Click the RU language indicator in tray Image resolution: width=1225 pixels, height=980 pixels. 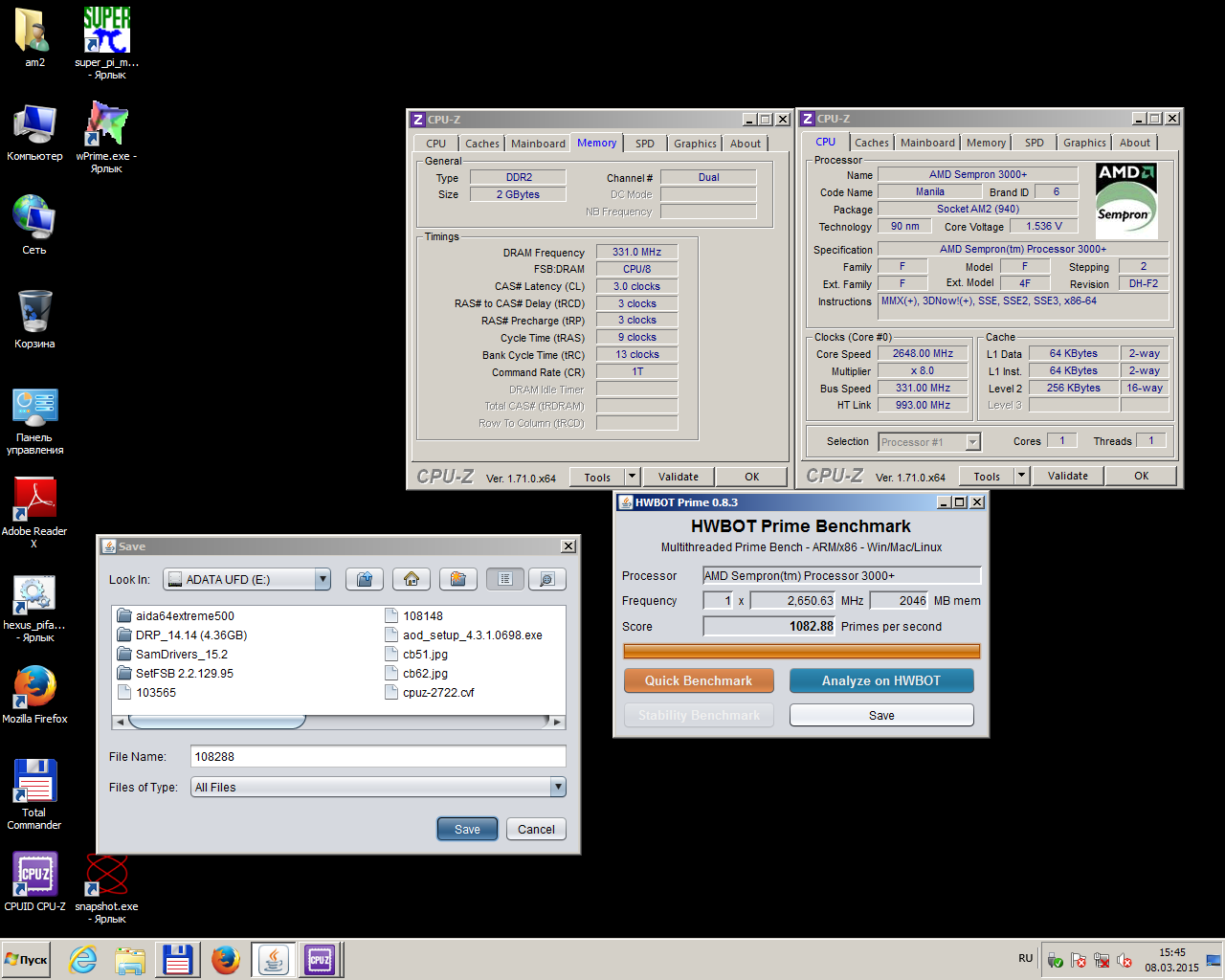tap(1026, 958)
